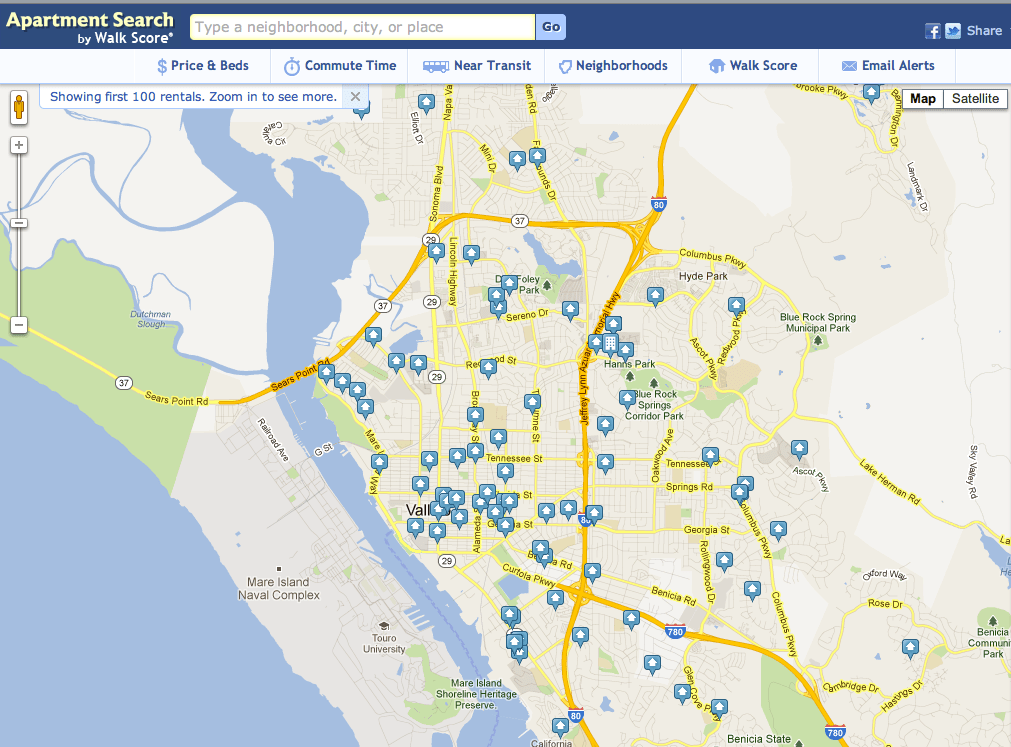The height and width of the screenshot is (747, 1011).
Task: Share via the Facebook icon
Action: pyautogui.click(x=932, y=31)
